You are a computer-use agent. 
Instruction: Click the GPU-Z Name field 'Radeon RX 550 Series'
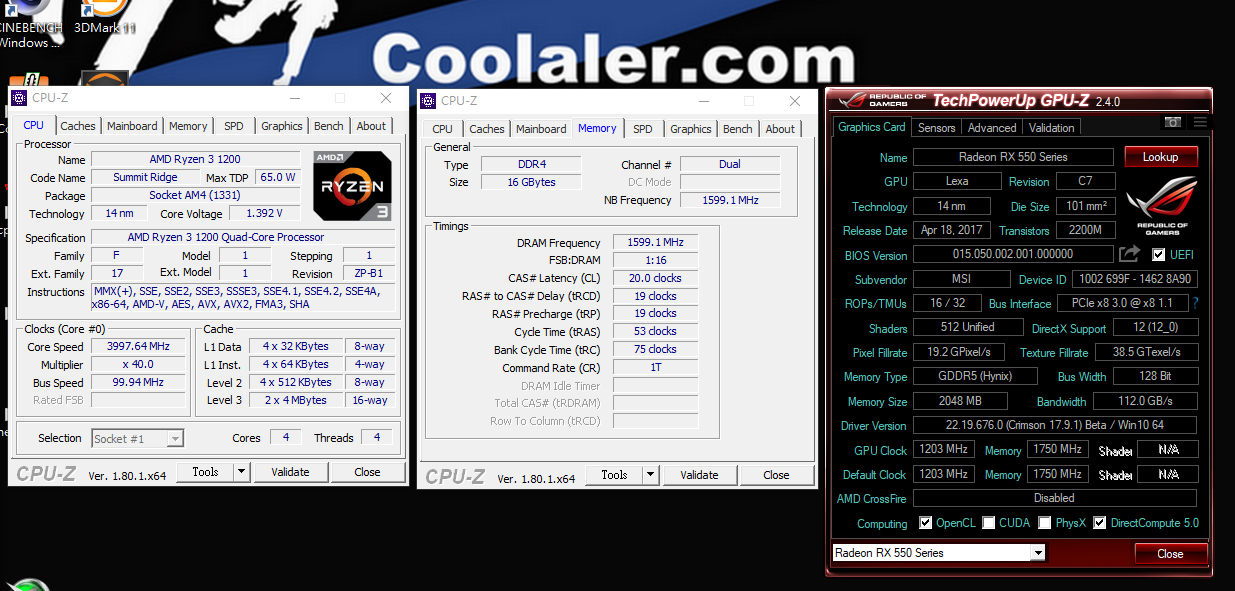(x=1013, y=157)
